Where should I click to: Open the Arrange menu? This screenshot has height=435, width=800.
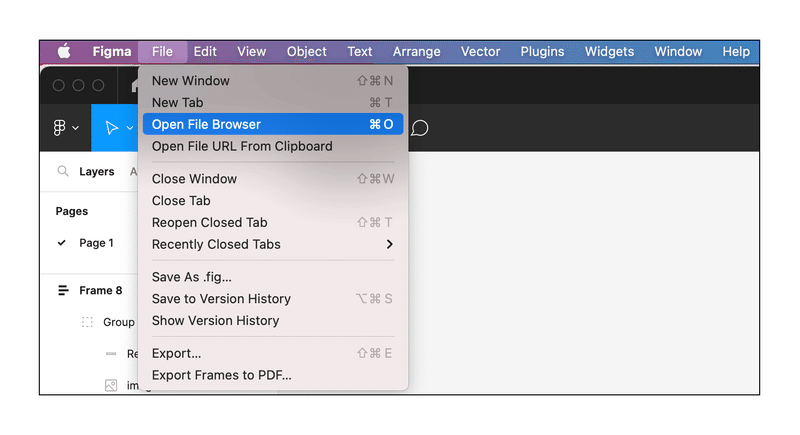click(x=416, y=52)
